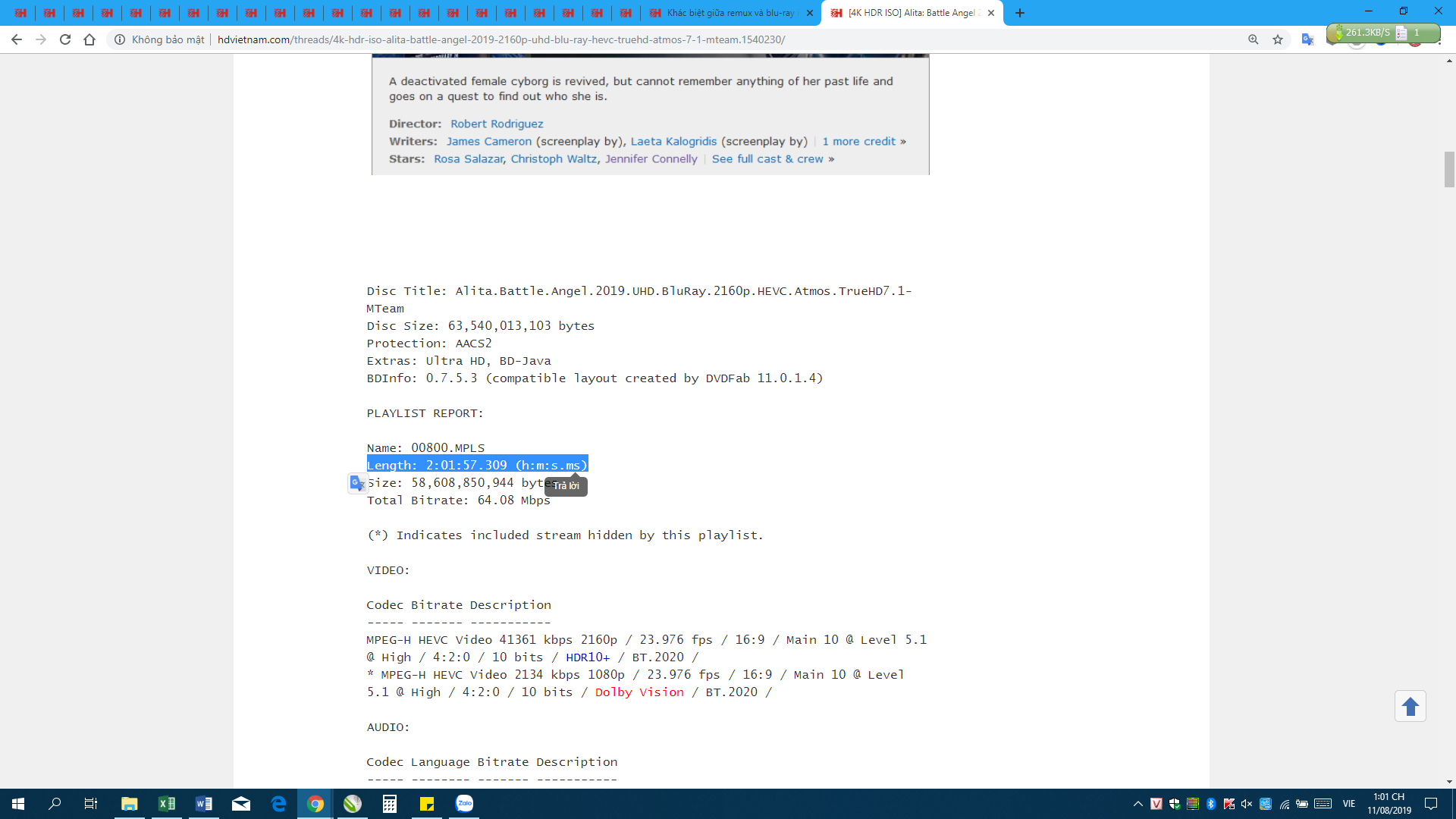This screenshot has height=819, width=1456.
Task: Open Word from the taskbar
Action: tap(203, 804)
